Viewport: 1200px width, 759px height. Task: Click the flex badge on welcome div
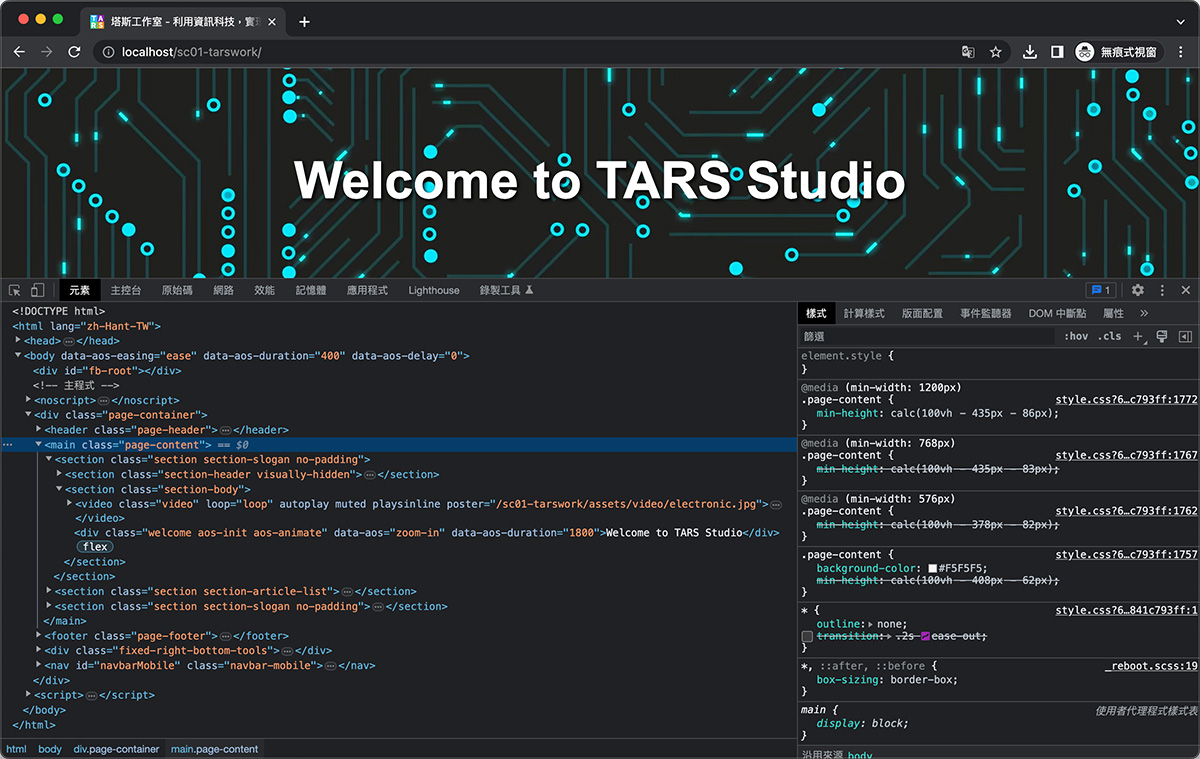[x=95, y=547]
